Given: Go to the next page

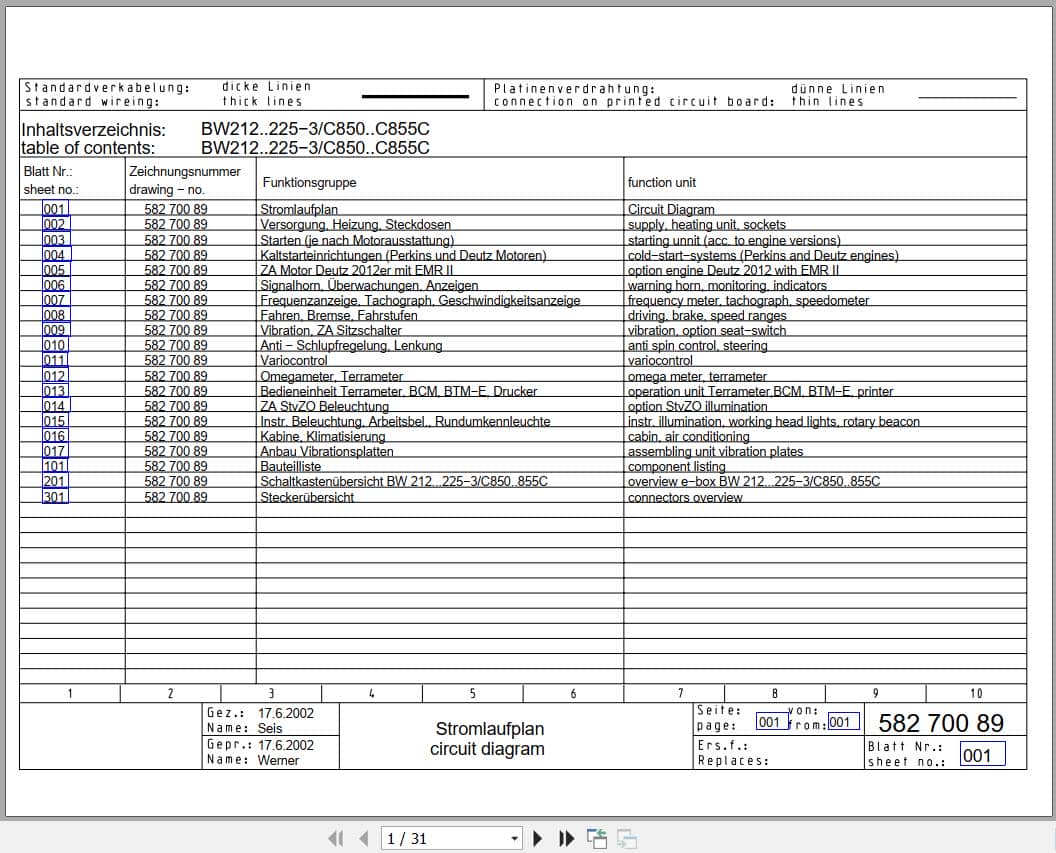Looking at the screenshot, I should pyautogui.click(x=537, y=838).
